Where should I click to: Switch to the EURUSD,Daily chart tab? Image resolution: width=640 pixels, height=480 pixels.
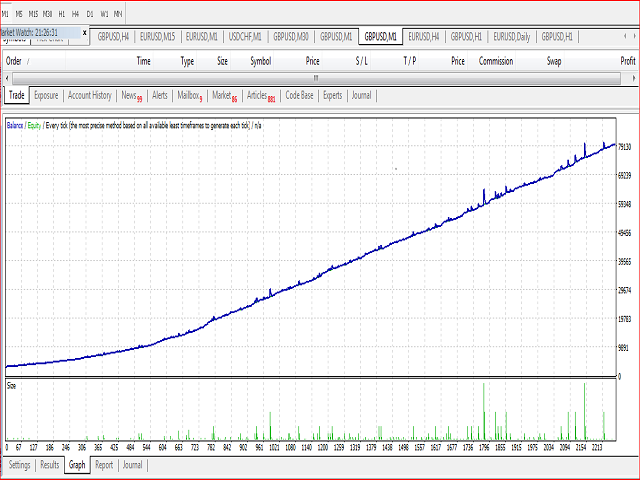tap(511, 37)
